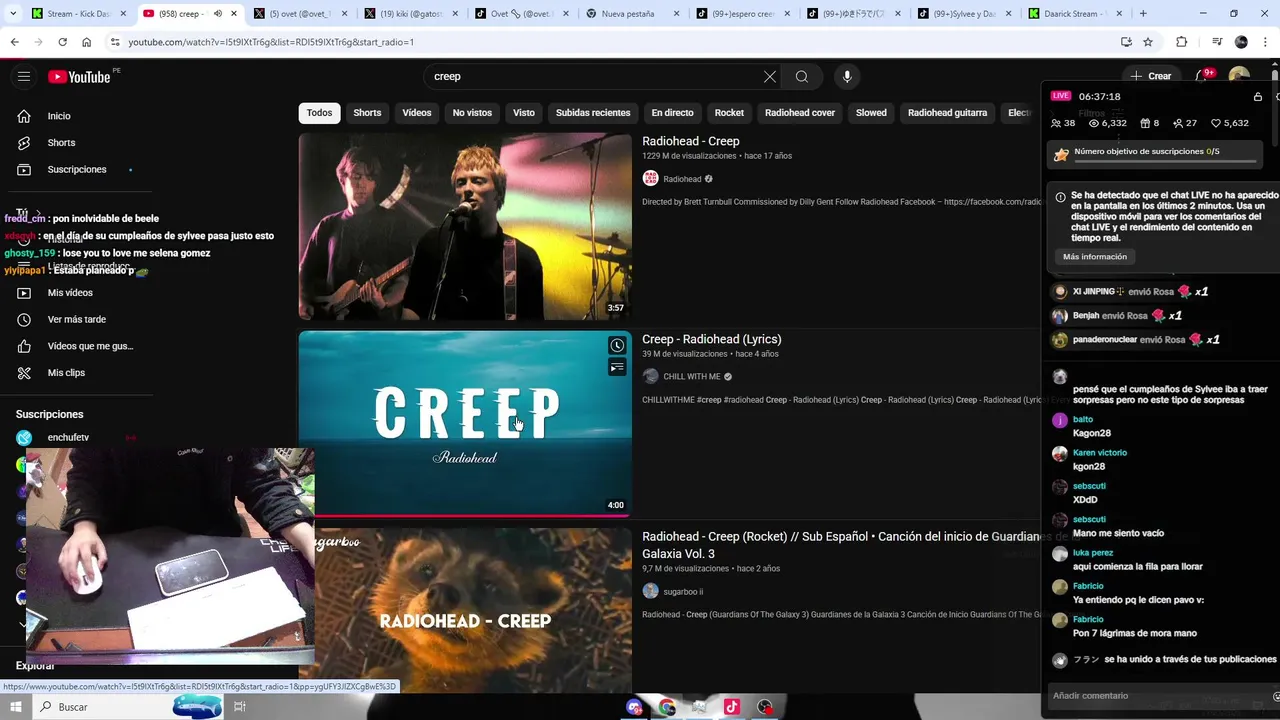
Task: Open TikTok from the Windows taskbar
Action: click(732, 707)
